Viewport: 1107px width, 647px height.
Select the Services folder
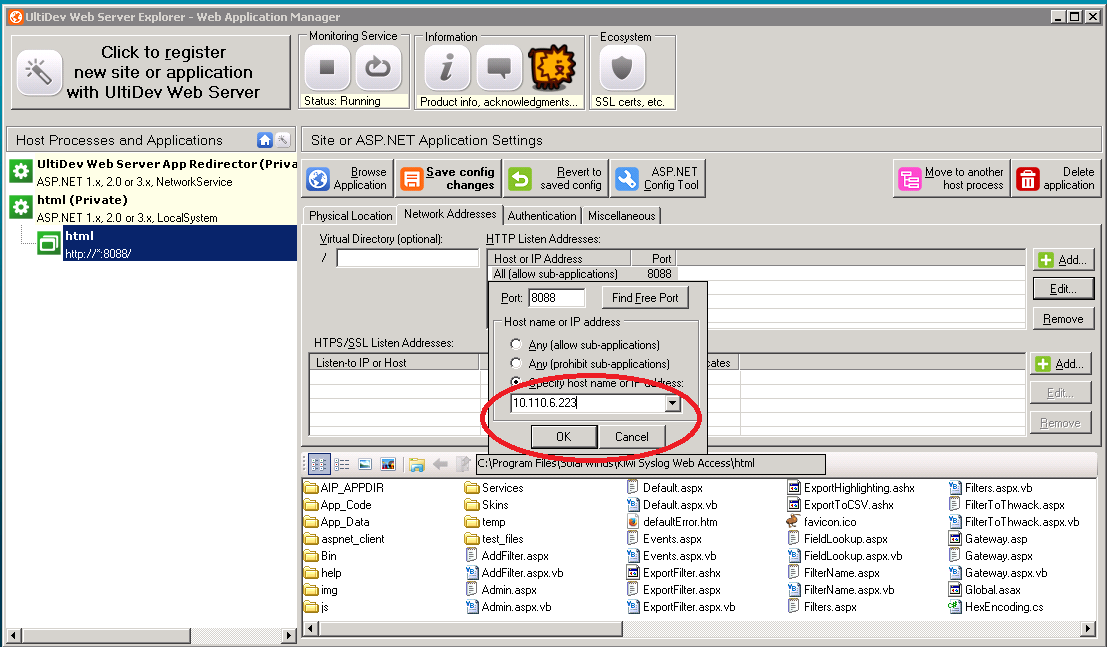click(494, 488)
